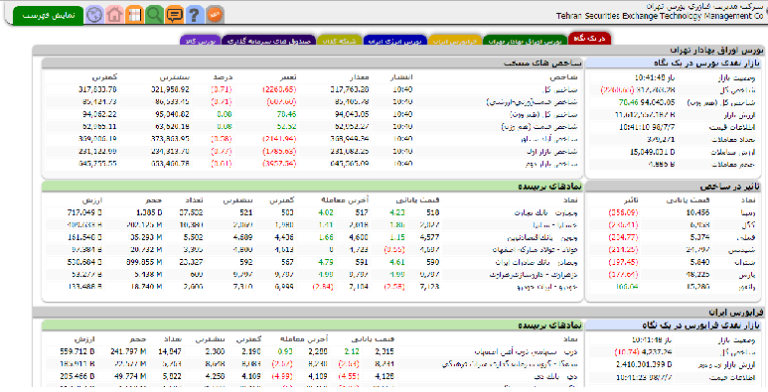Viewport: 768px width, 392px height.
Task: Select صندوق های سرمایه گذاری tab
Action: point(269,41)
